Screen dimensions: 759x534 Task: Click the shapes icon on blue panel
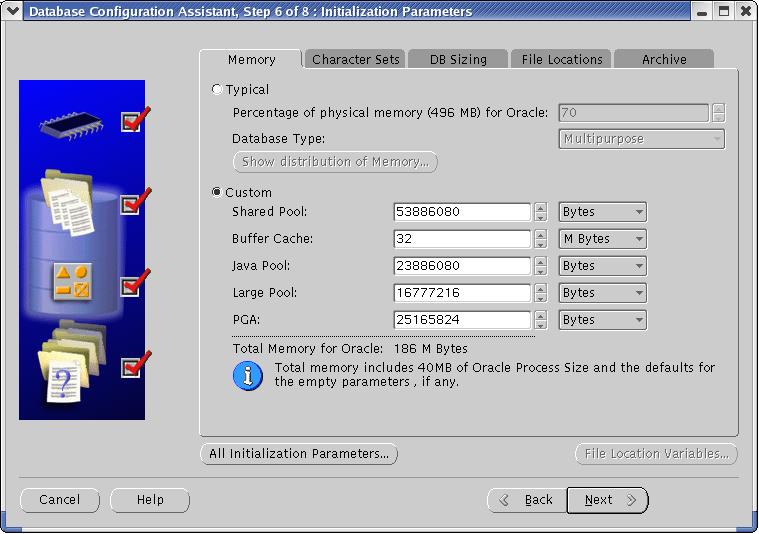(71, 281)
